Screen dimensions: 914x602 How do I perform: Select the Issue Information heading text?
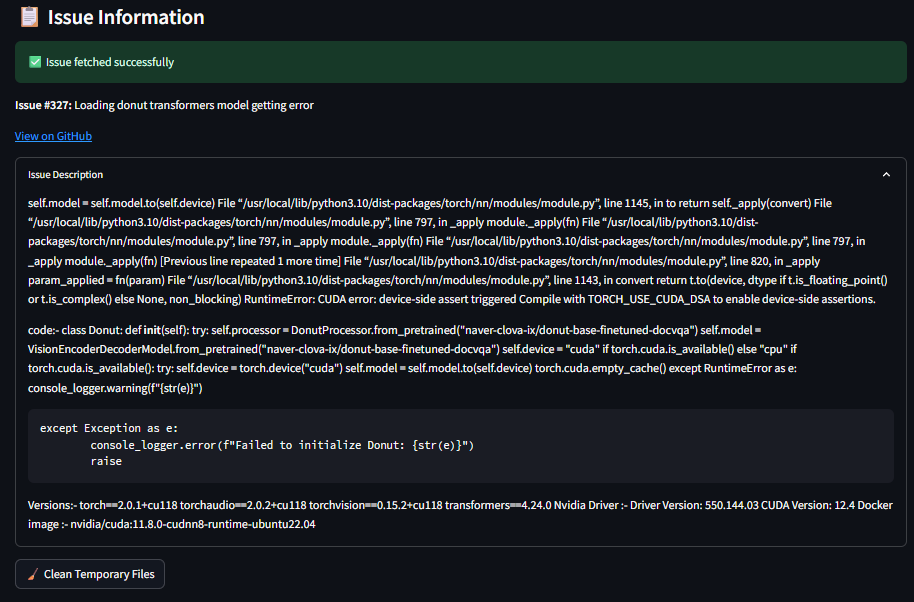126,17
